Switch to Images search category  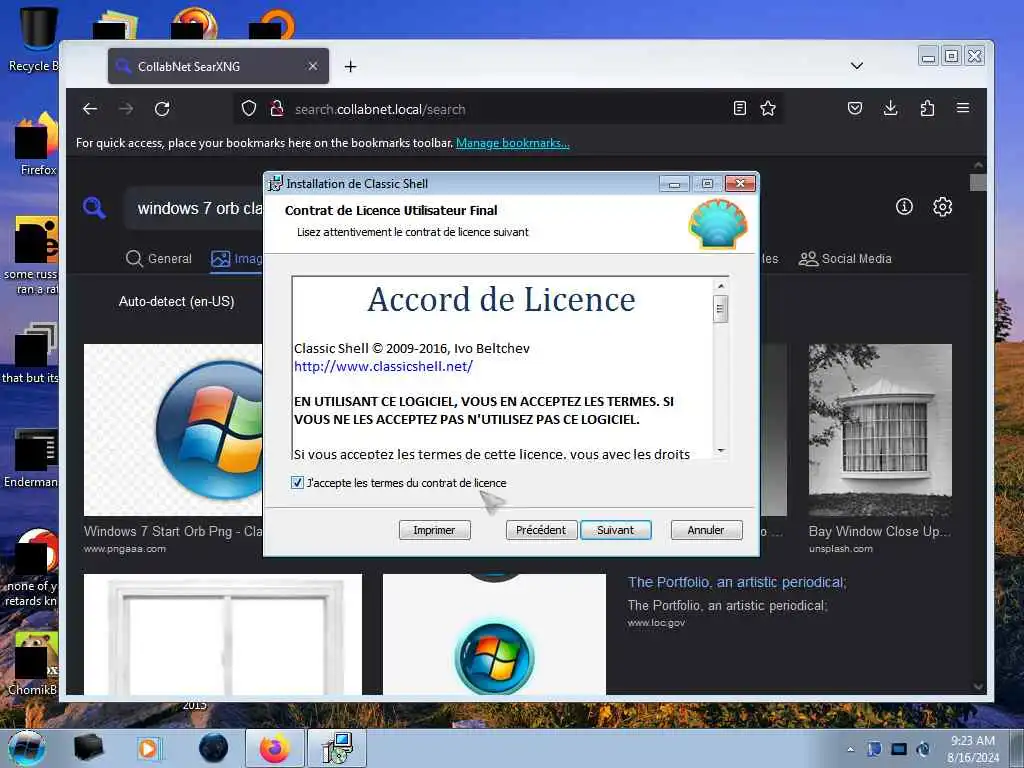(236, 259)
